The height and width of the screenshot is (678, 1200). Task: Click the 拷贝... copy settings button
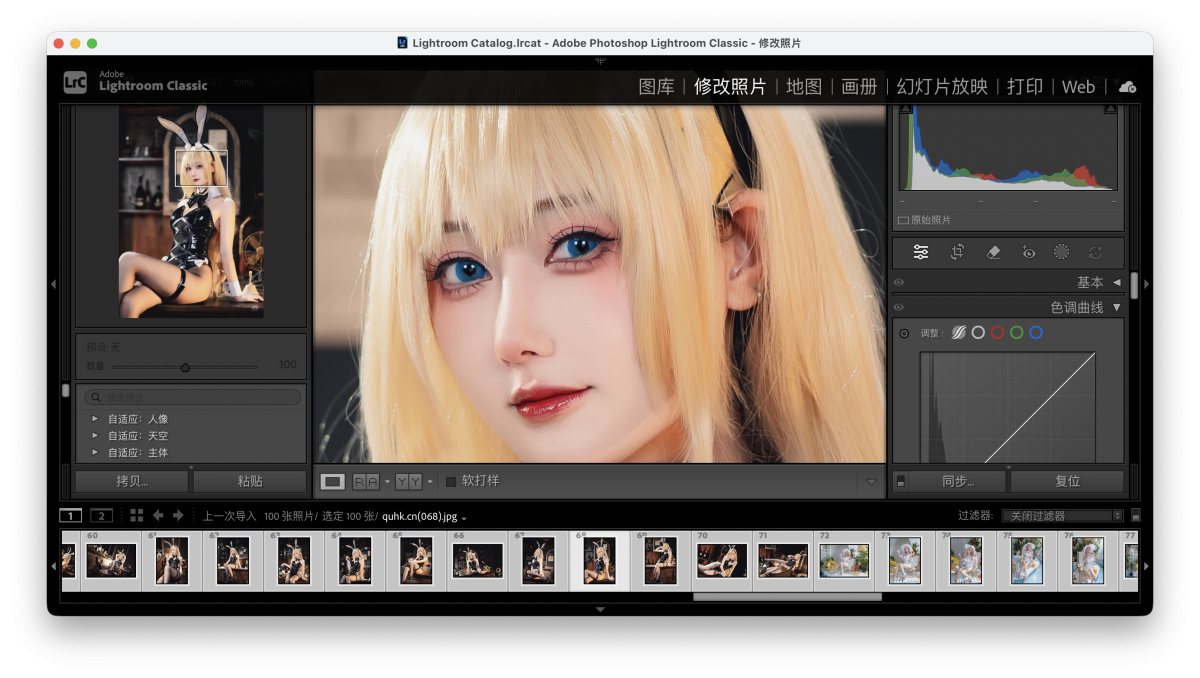coord(132,481)
